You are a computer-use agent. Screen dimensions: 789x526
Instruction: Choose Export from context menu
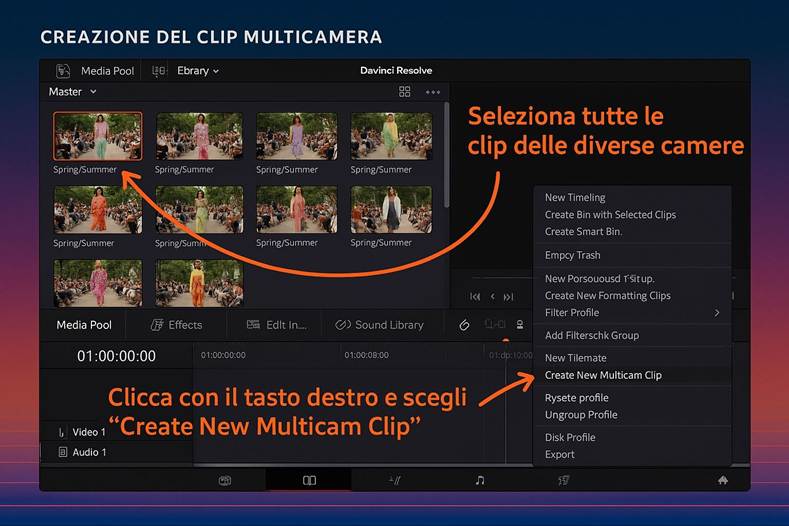[x=559, y=454]
